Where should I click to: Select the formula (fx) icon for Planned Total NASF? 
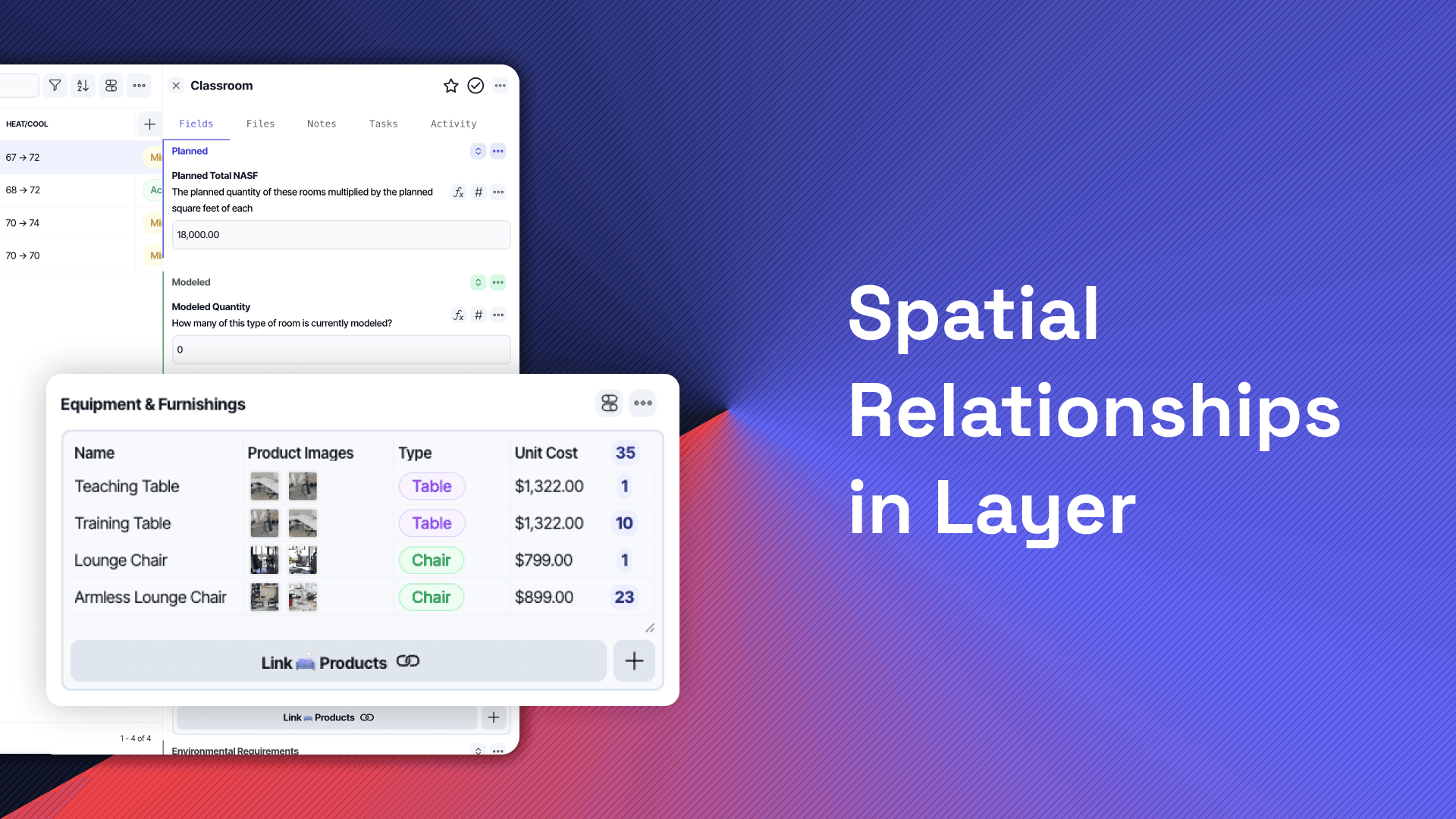click(x=458, y=192)
